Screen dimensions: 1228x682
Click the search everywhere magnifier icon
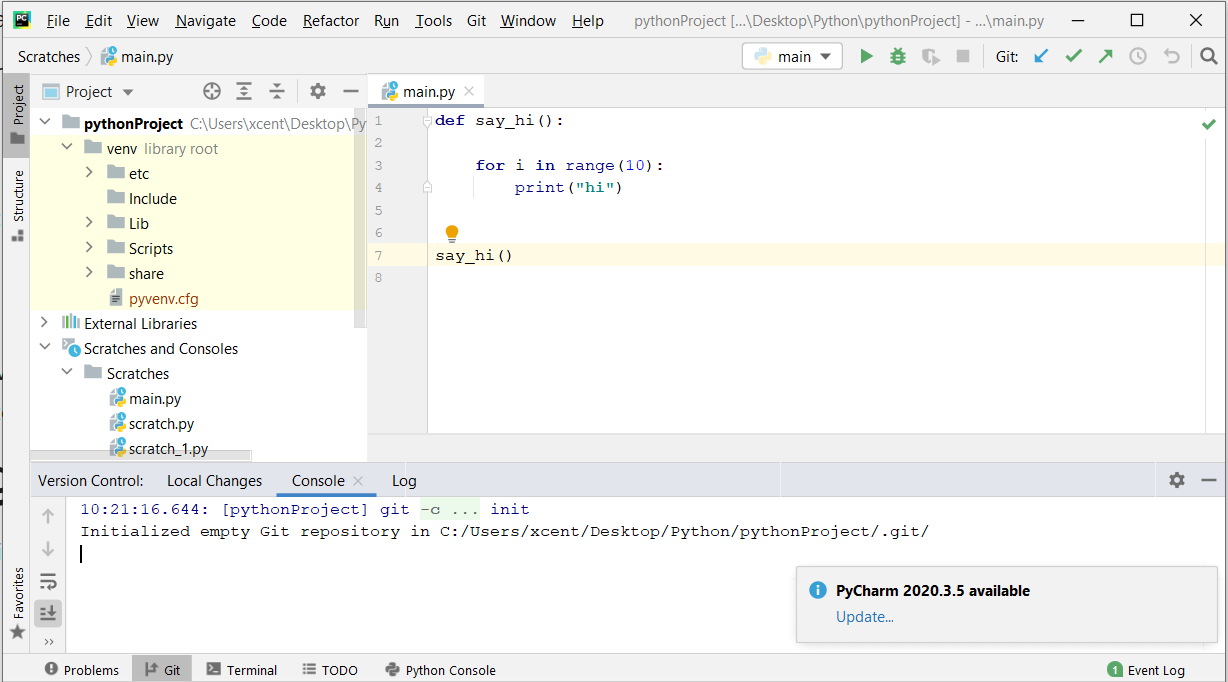point(1208,57)
